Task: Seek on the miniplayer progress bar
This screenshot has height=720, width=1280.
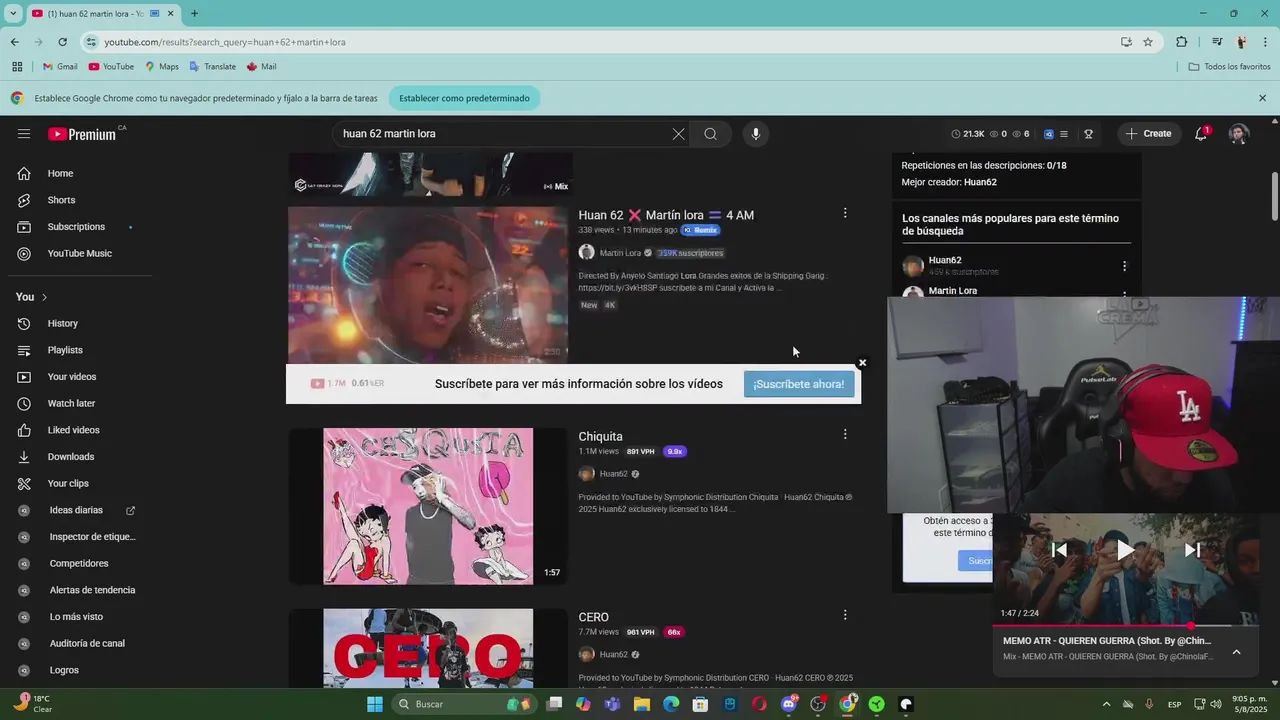Action: tap(1126, 626)
